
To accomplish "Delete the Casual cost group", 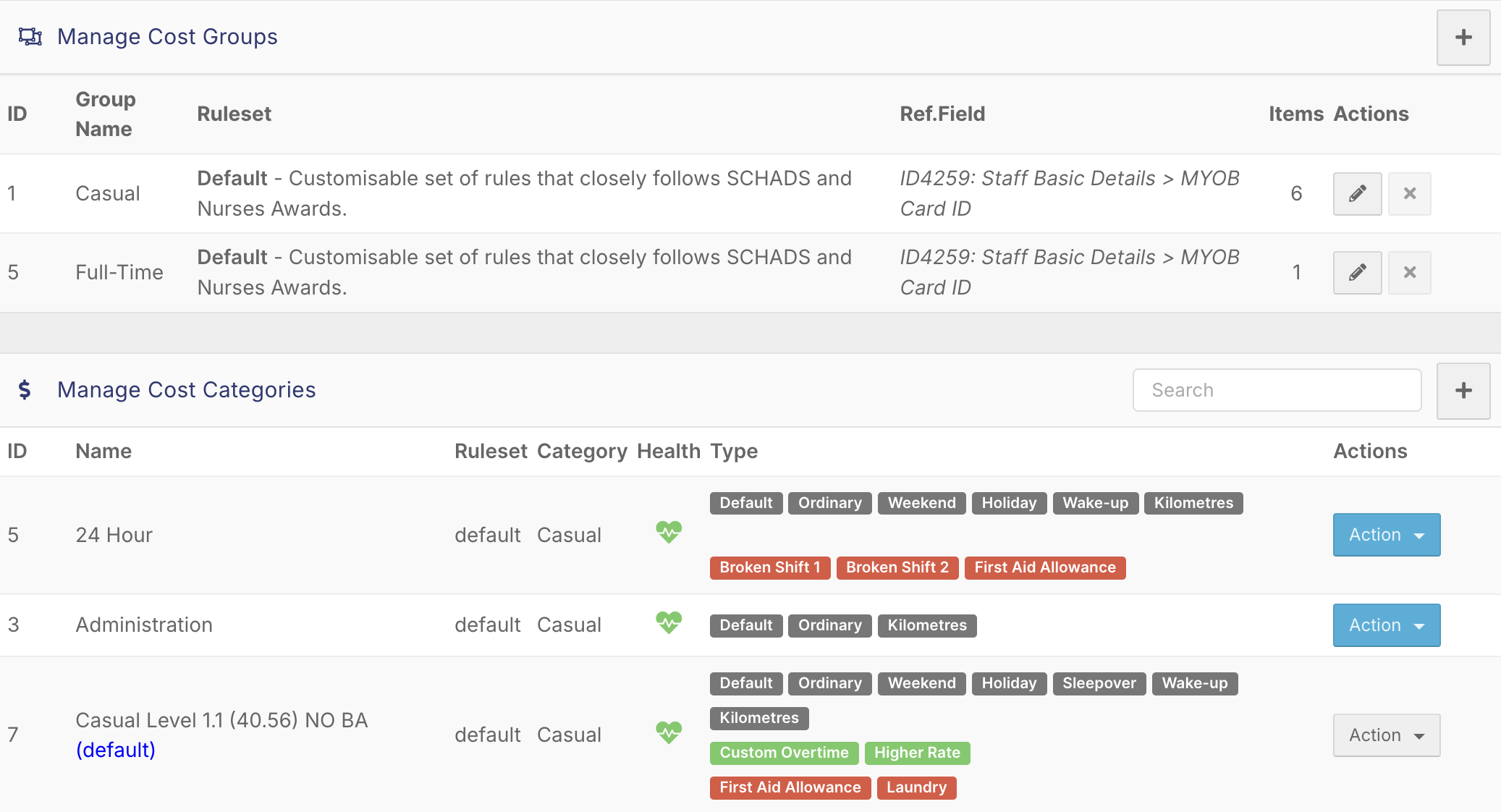I will (x=1409, y=193).
